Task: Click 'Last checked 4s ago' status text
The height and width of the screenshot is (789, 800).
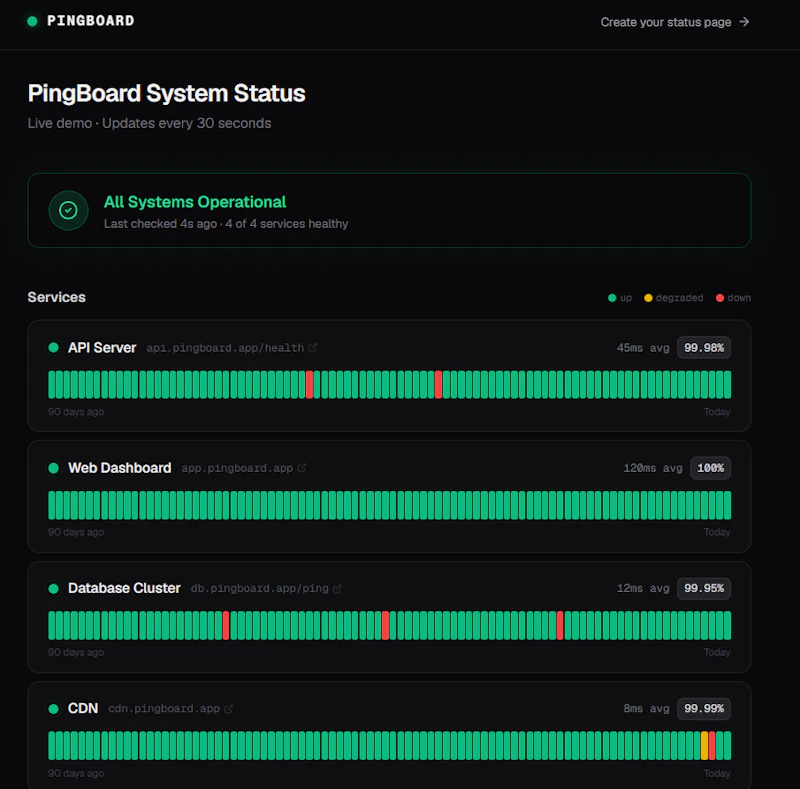Action: 160,224
